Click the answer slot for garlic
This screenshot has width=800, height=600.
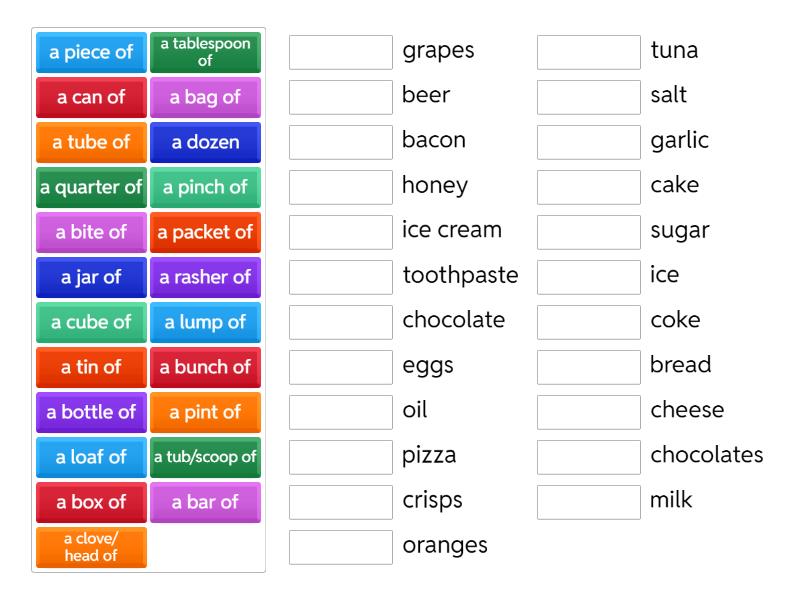click(589, 143)
